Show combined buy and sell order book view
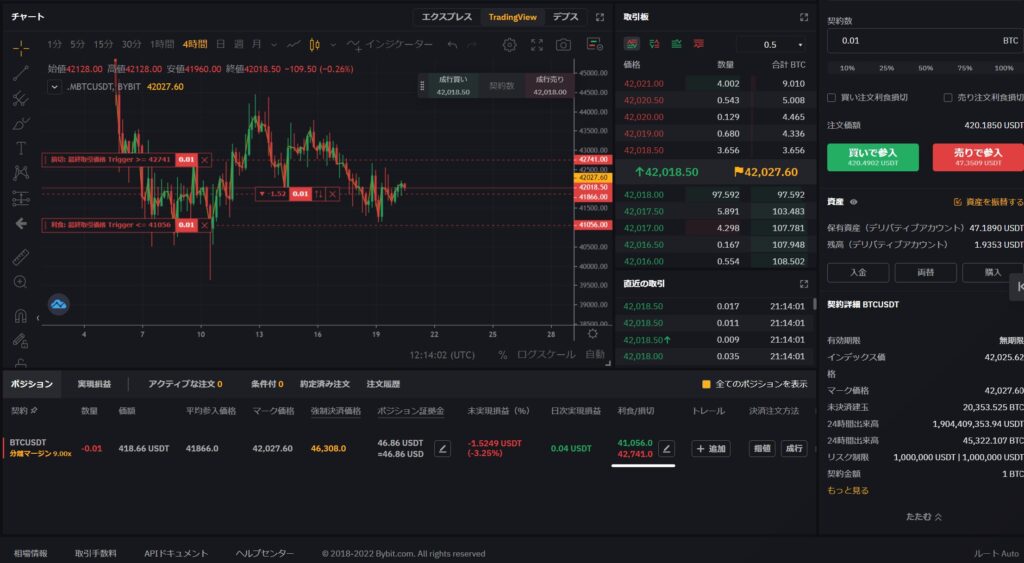This screenshot has height=563, width=1024. pos(632,44)
